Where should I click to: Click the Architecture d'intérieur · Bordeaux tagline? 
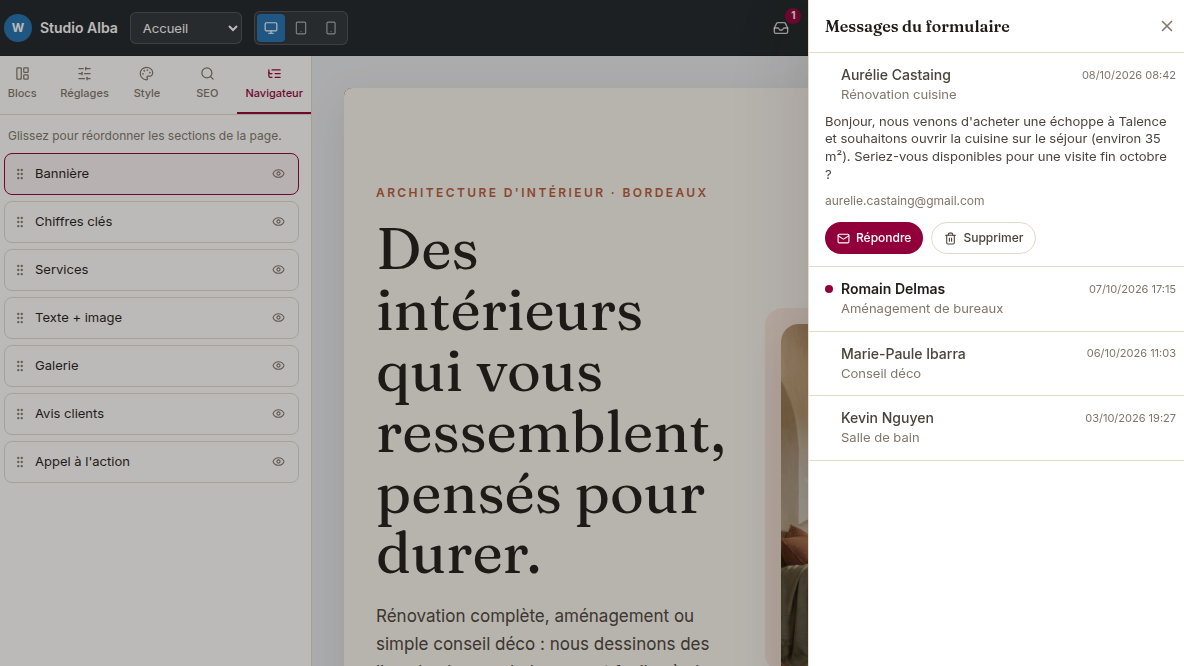541,193
